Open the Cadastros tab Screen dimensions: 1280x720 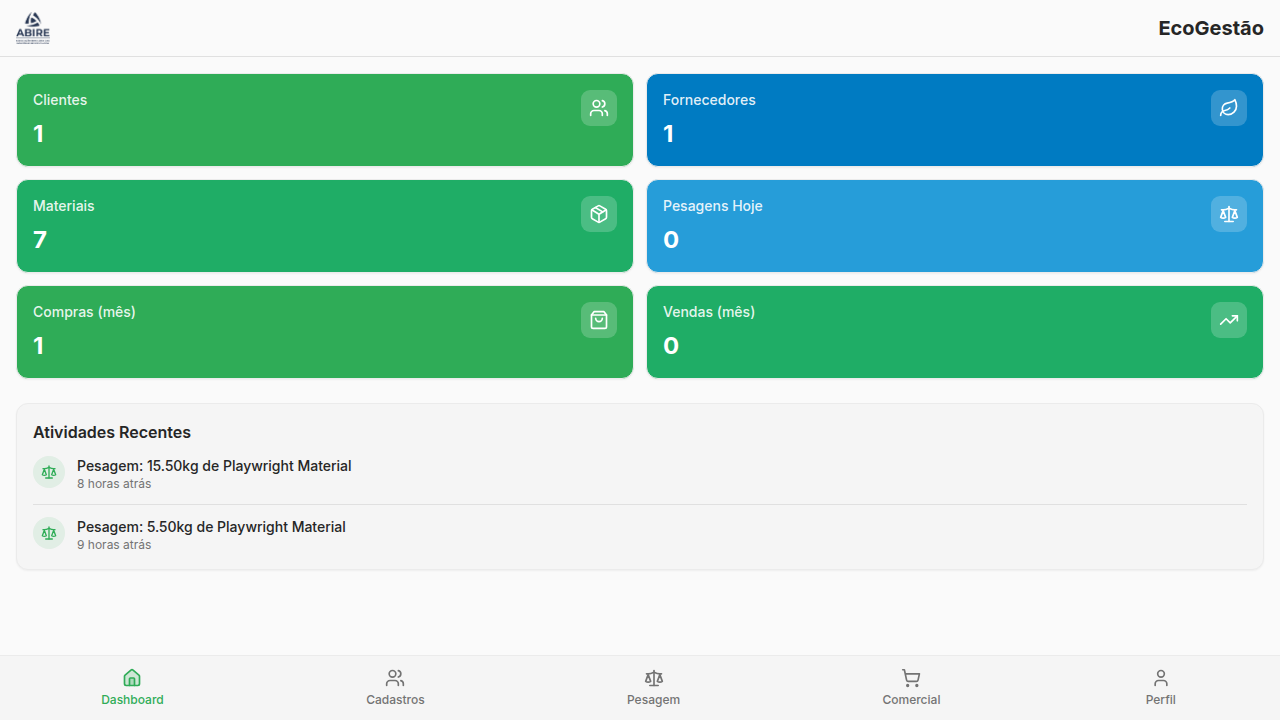click(395, 688)
